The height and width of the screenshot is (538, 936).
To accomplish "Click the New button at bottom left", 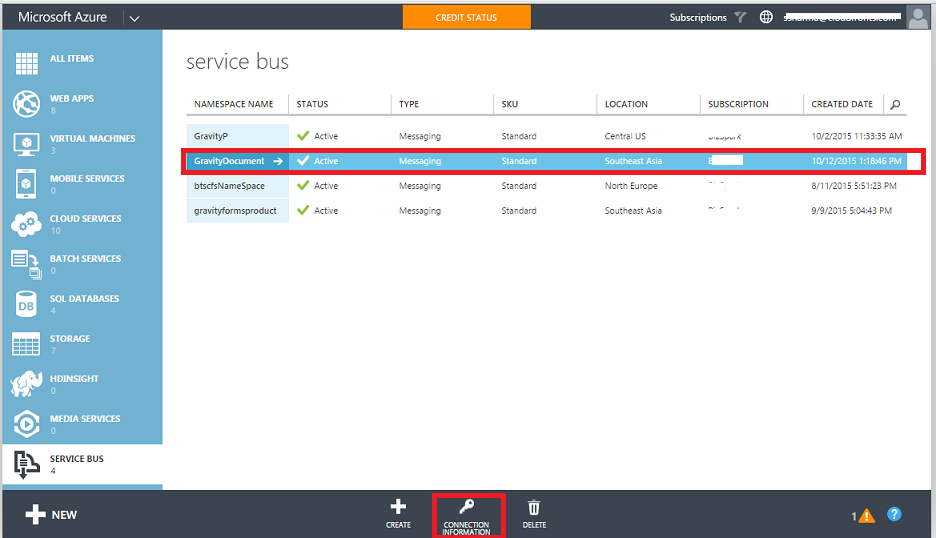I will 52,514.
